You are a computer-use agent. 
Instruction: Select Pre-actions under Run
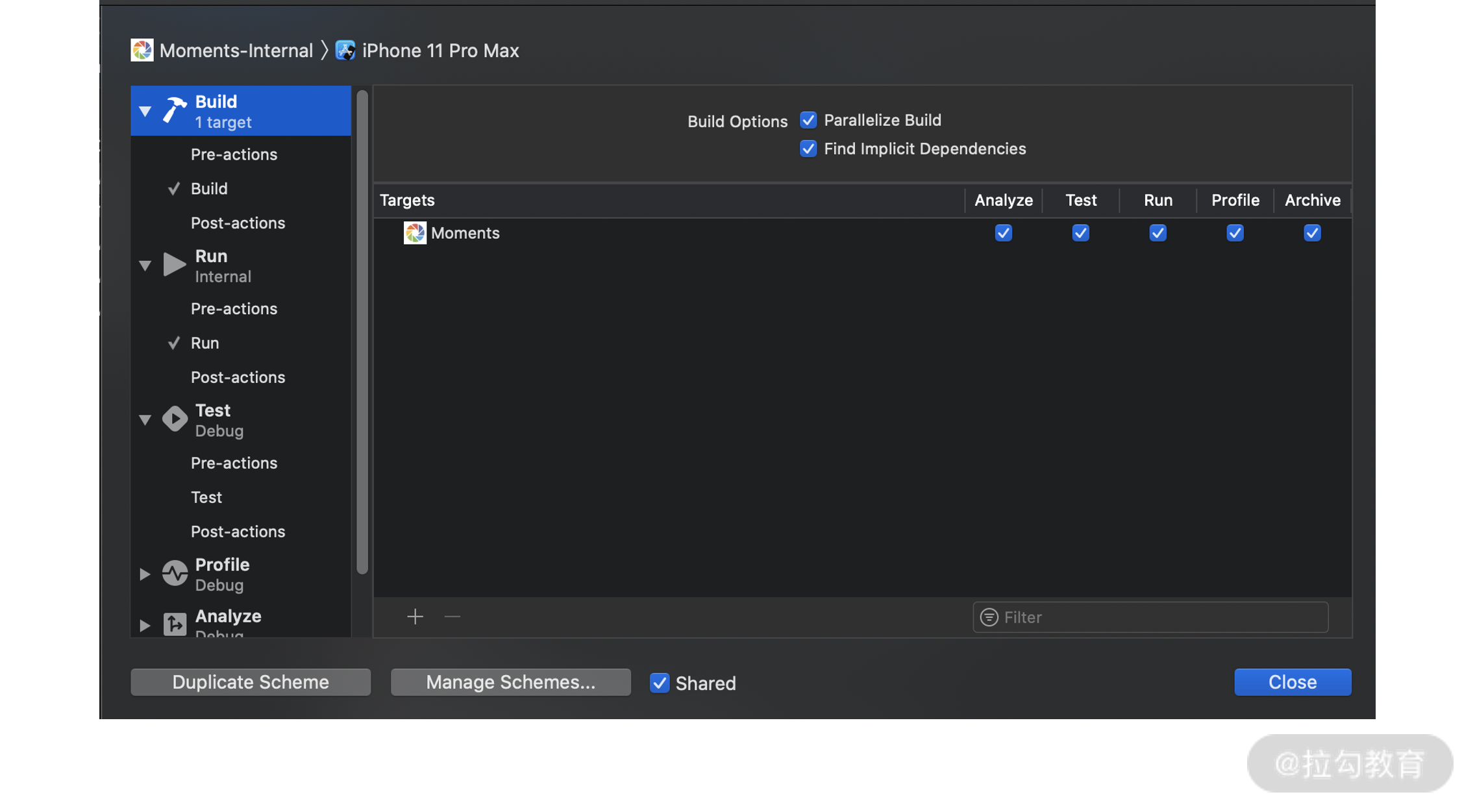(x=234, y=308)
